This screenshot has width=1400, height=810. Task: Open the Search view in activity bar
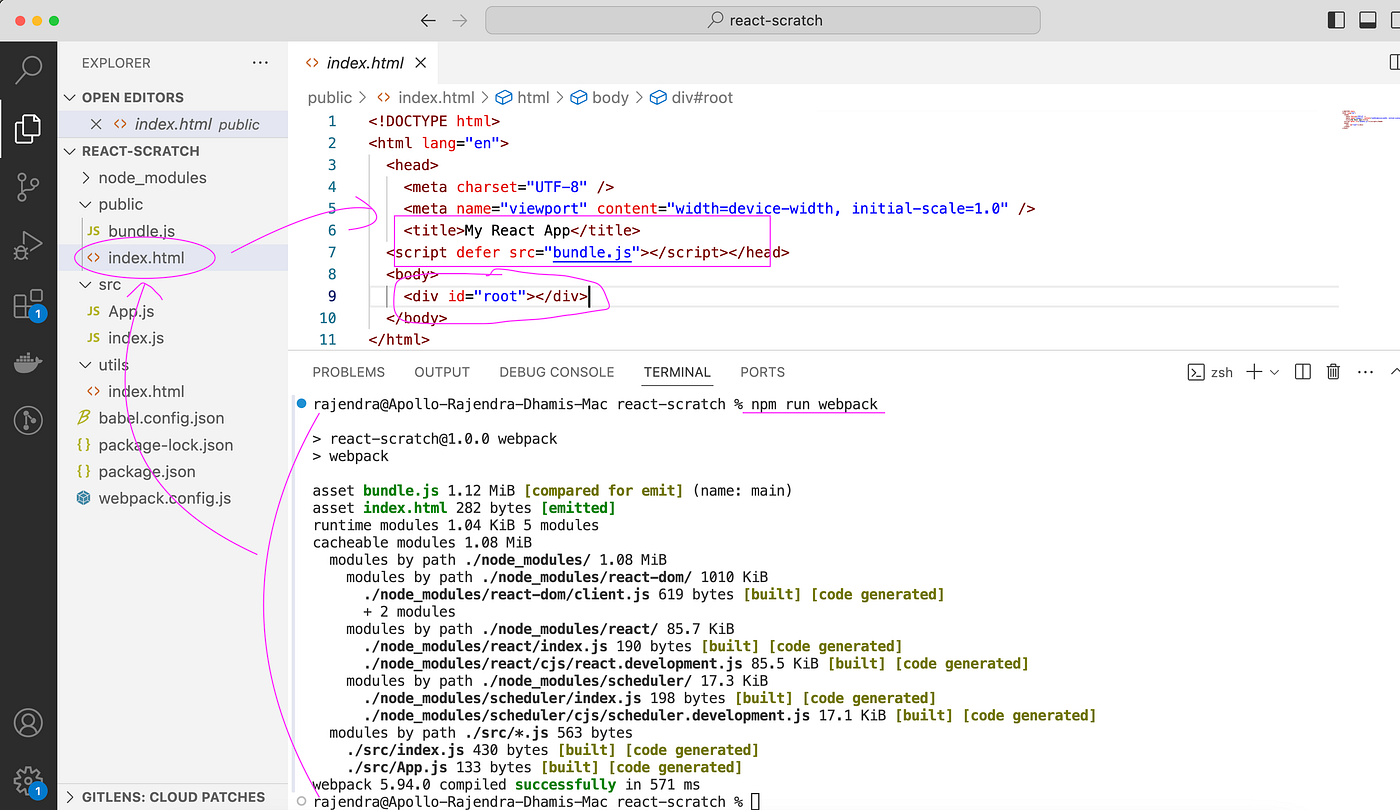[x=29, y=69]
